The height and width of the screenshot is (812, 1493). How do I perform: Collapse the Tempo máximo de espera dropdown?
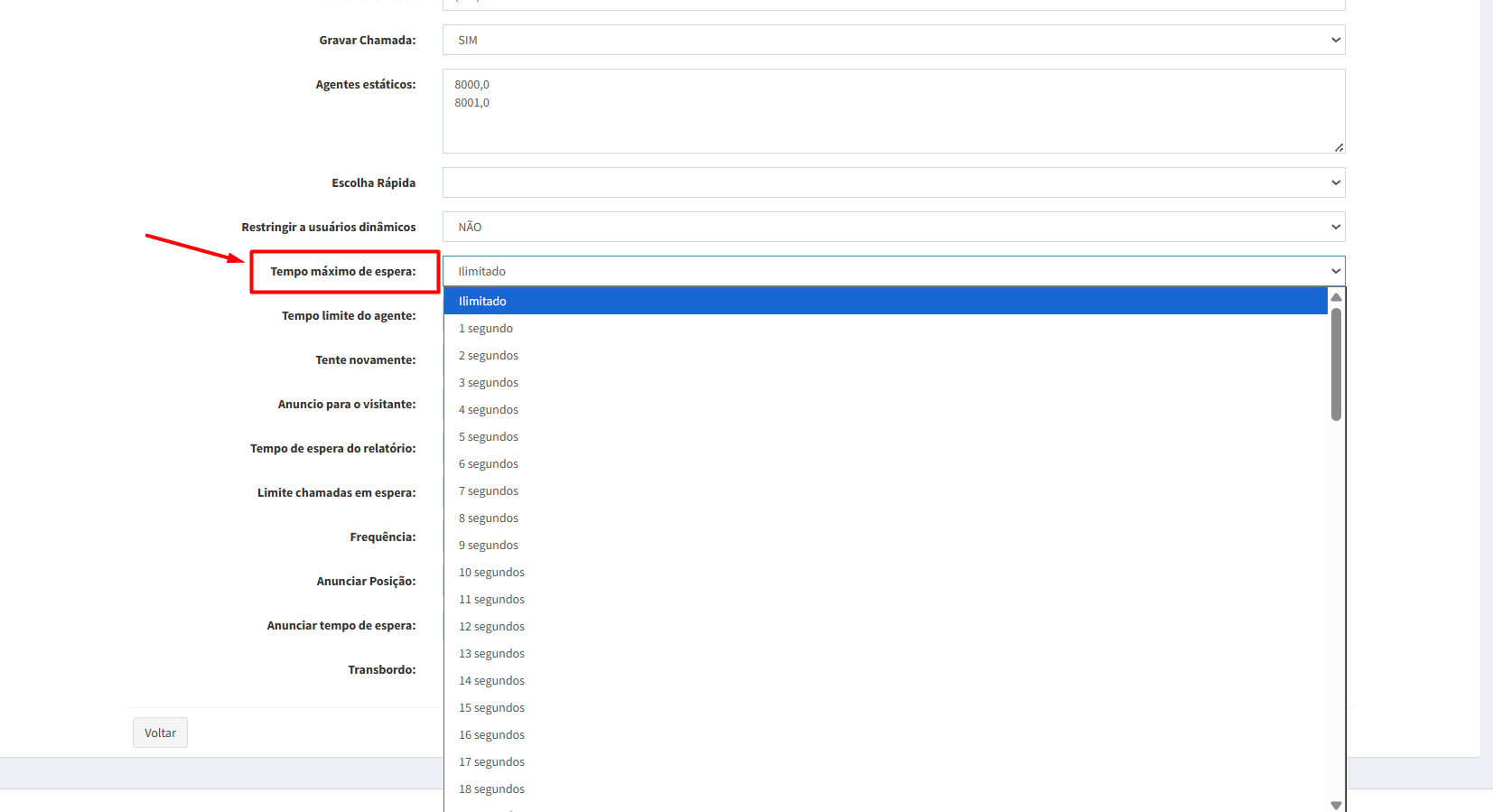(x=892, y=271)
